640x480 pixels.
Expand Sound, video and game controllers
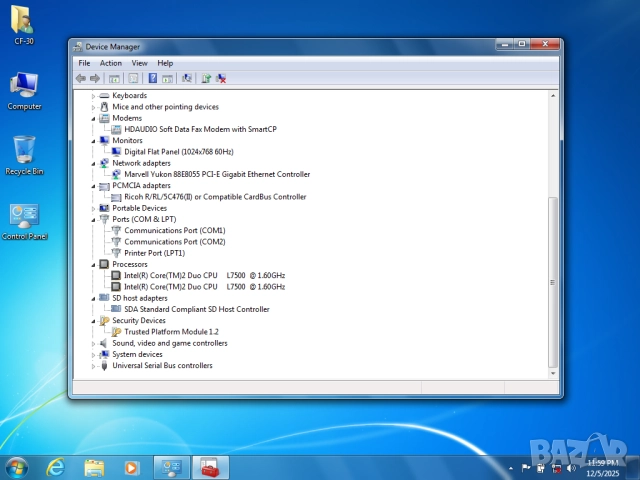coord(94,343)
